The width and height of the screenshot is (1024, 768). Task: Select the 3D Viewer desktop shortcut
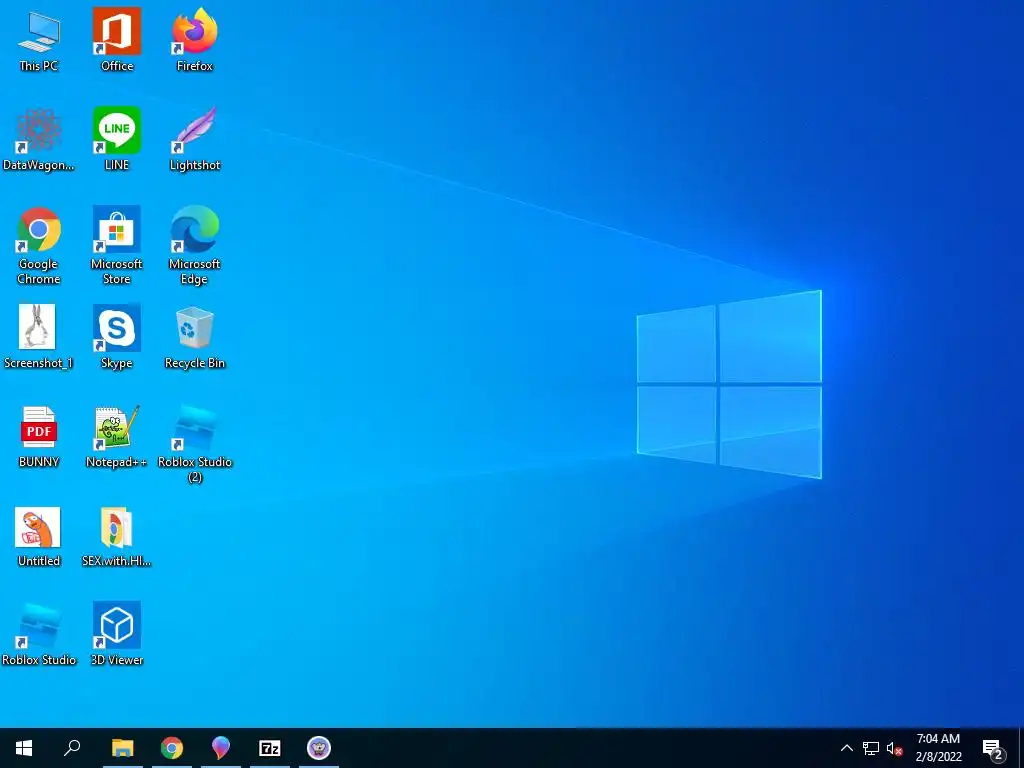coord(117,634)
